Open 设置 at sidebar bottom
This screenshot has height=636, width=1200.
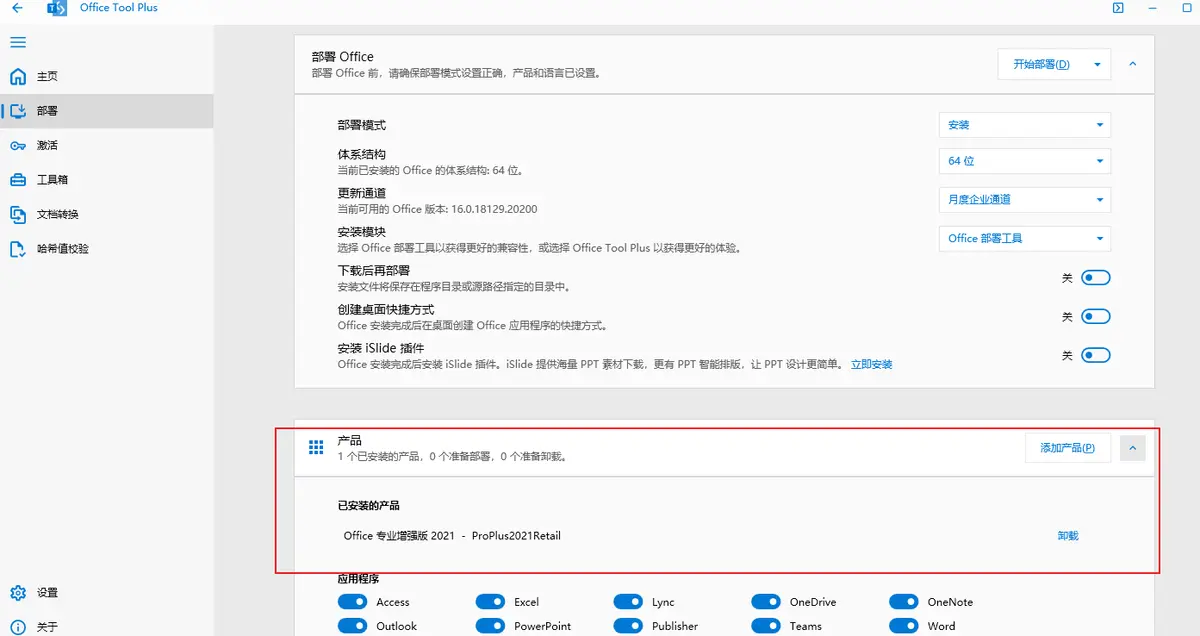(x=107, y=593)
